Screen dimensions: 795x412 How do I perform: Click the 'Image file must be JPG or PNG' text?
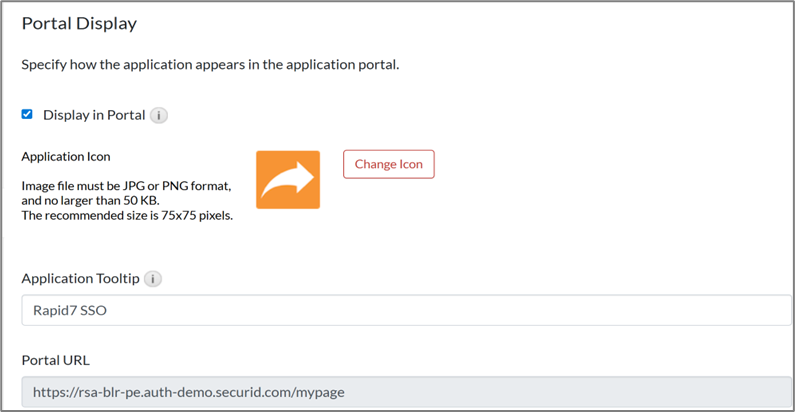(x=126, y=186)
